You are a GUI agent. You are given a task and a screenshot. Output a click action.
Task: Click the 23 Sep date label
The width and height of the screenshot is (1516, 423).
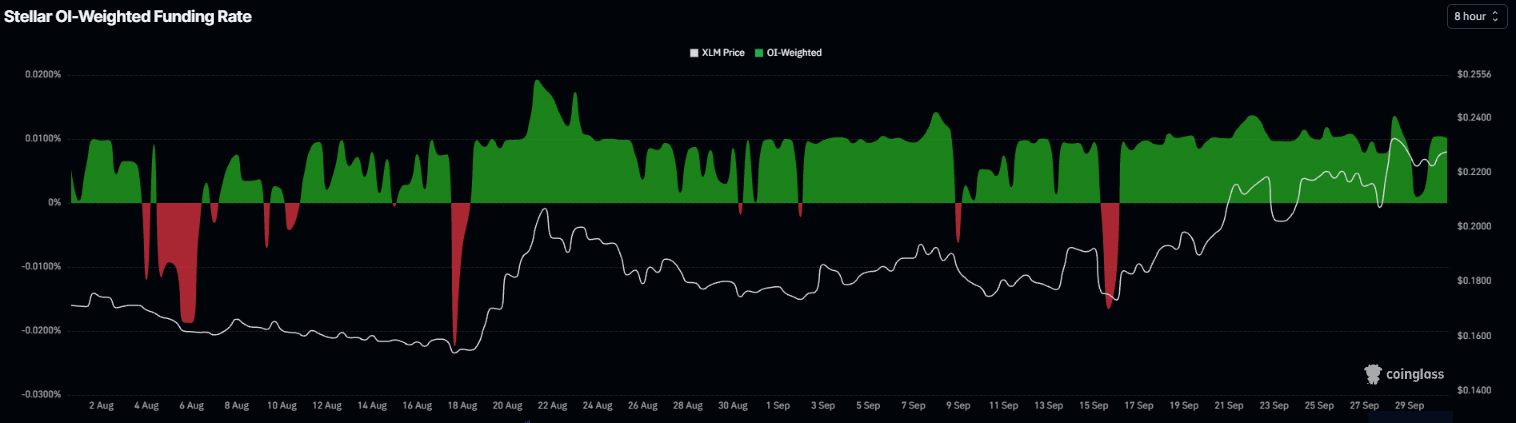[x=1274, y=407]
